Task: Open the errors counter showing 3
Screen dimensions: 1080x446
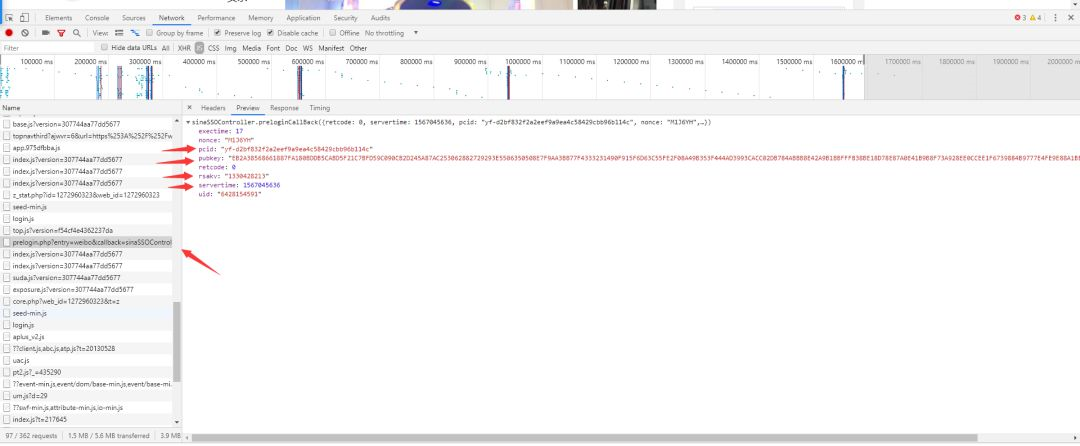Action: [1020, 18]
